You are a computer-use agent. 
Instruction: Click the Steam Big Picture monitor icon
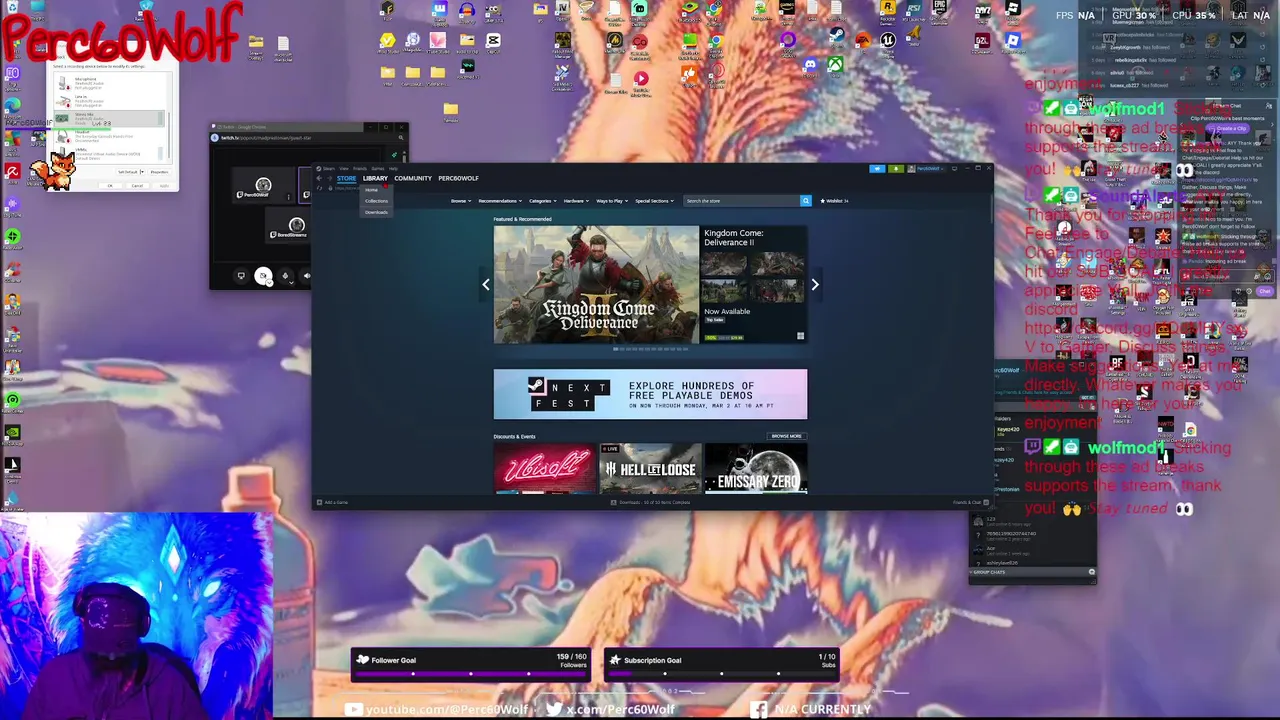point(954,169)
